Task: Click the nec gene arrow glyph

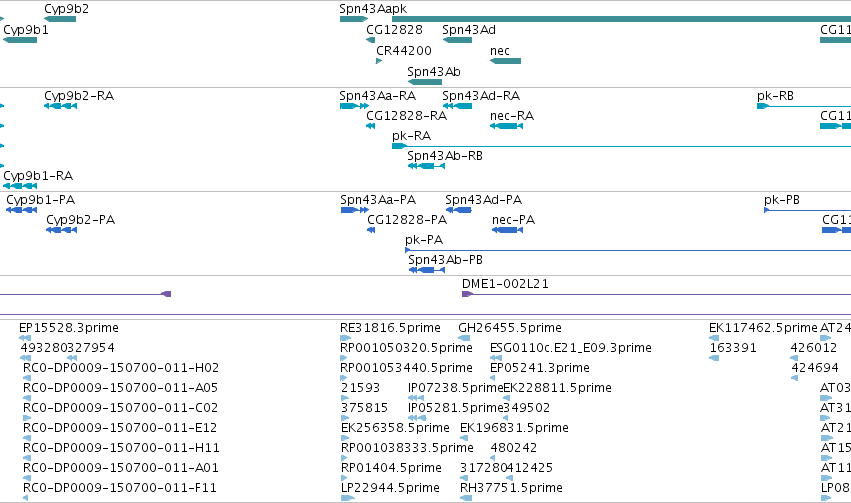Action: coord(505,61)
